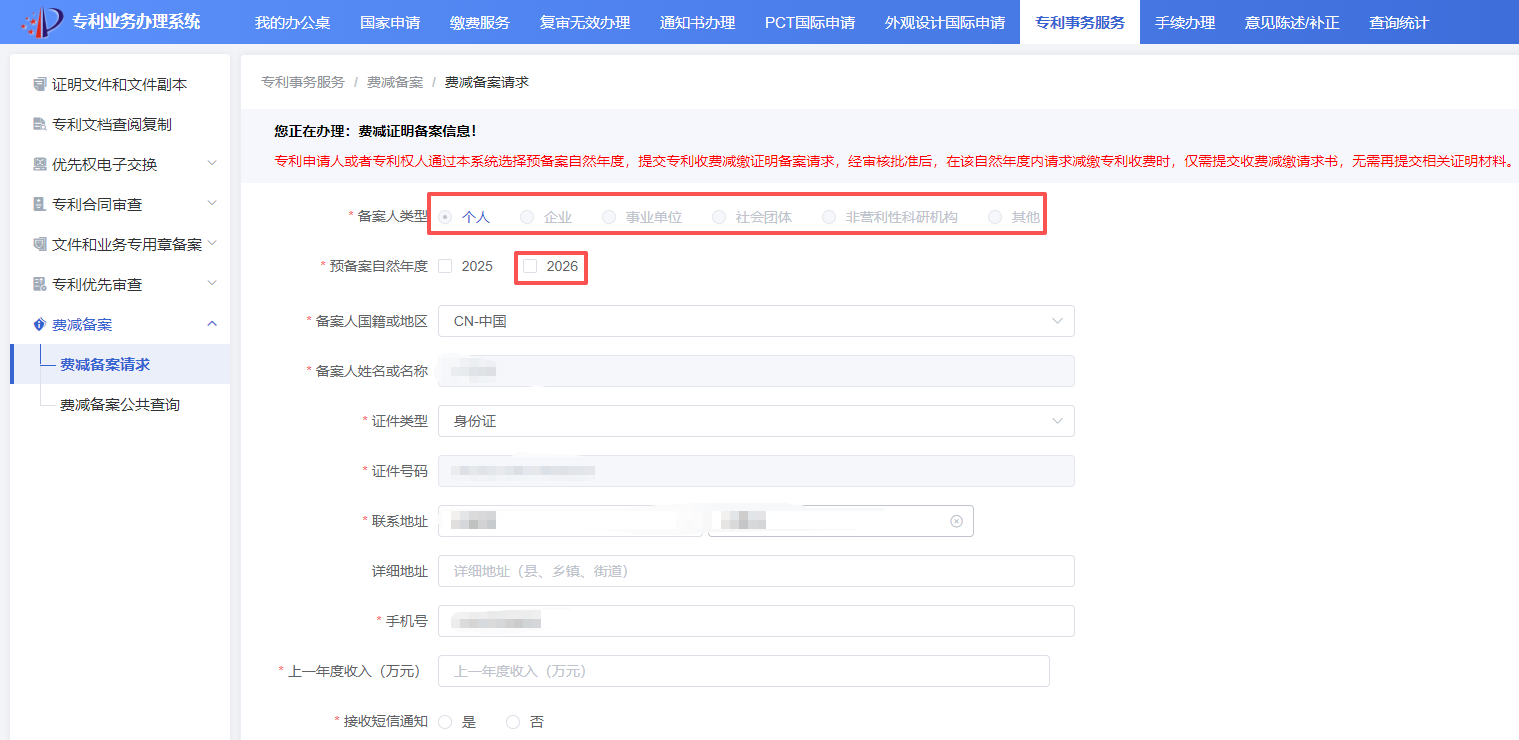Screen dimensions: 1519x740
Task: Open the 备案人国籍或地区 dropdown
Action: pos(755,321)
